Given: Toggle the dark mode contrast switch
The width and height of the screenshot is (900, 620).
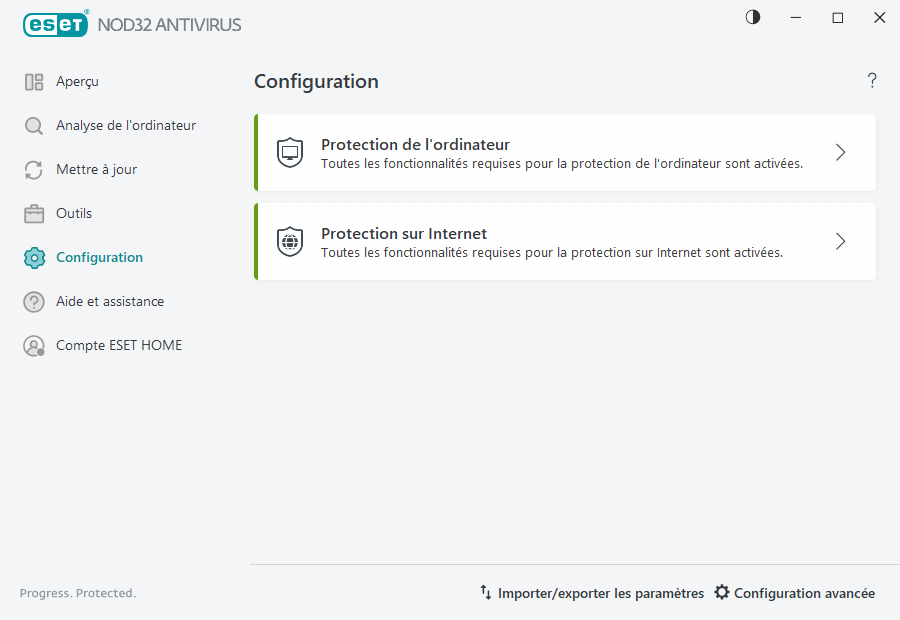Looking at the screenshot, I should tap(752, 17).
